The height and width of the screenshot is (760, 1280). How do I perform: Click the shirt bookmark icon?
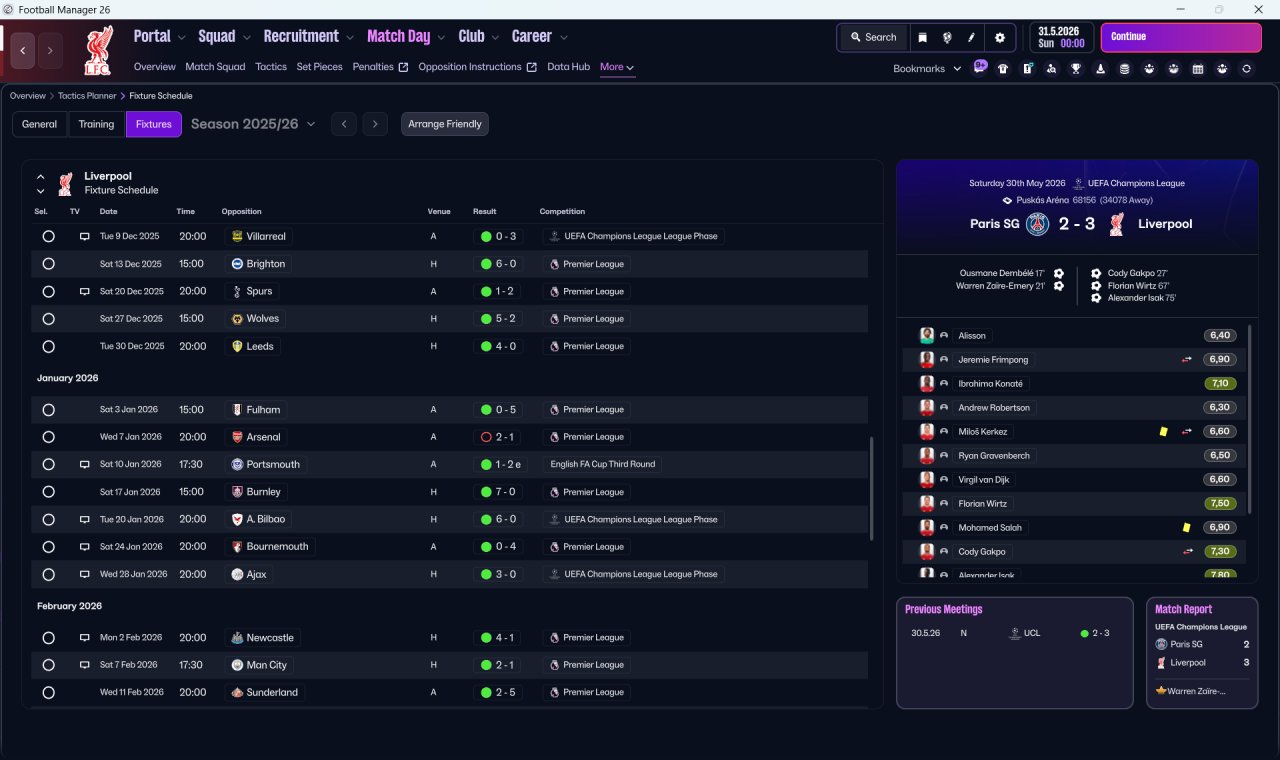1003,69
